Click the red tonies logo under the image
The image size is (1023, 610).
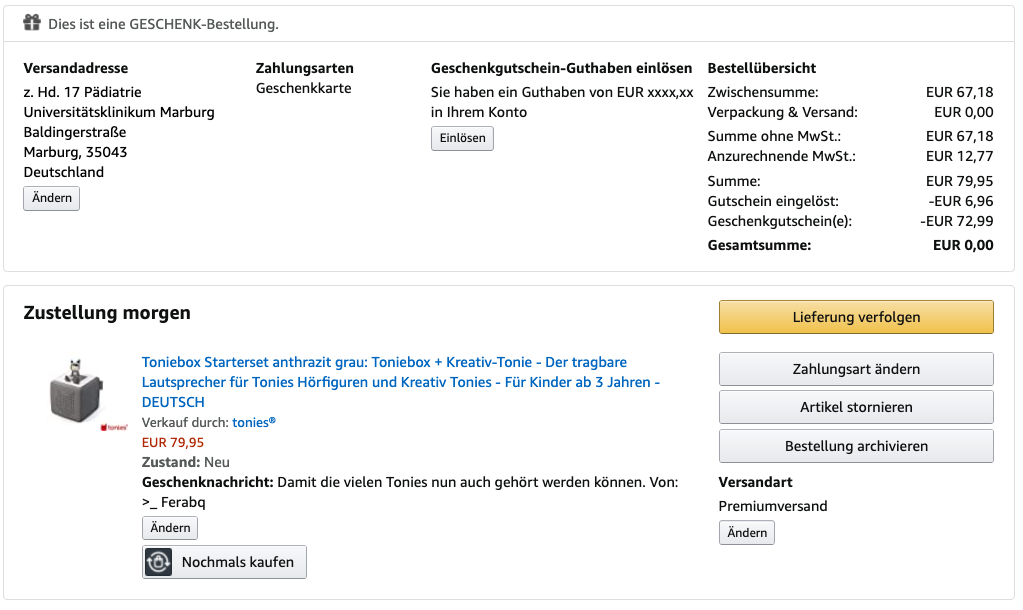pos(114,427)
